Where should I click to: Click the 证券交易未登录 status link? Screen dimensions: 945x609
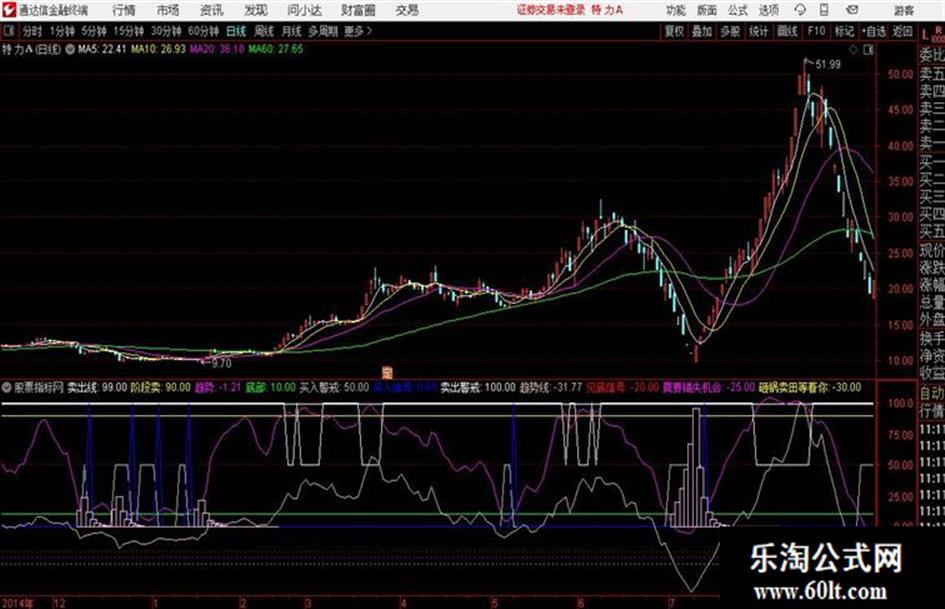pyautogui.click(x=551, y=10)
